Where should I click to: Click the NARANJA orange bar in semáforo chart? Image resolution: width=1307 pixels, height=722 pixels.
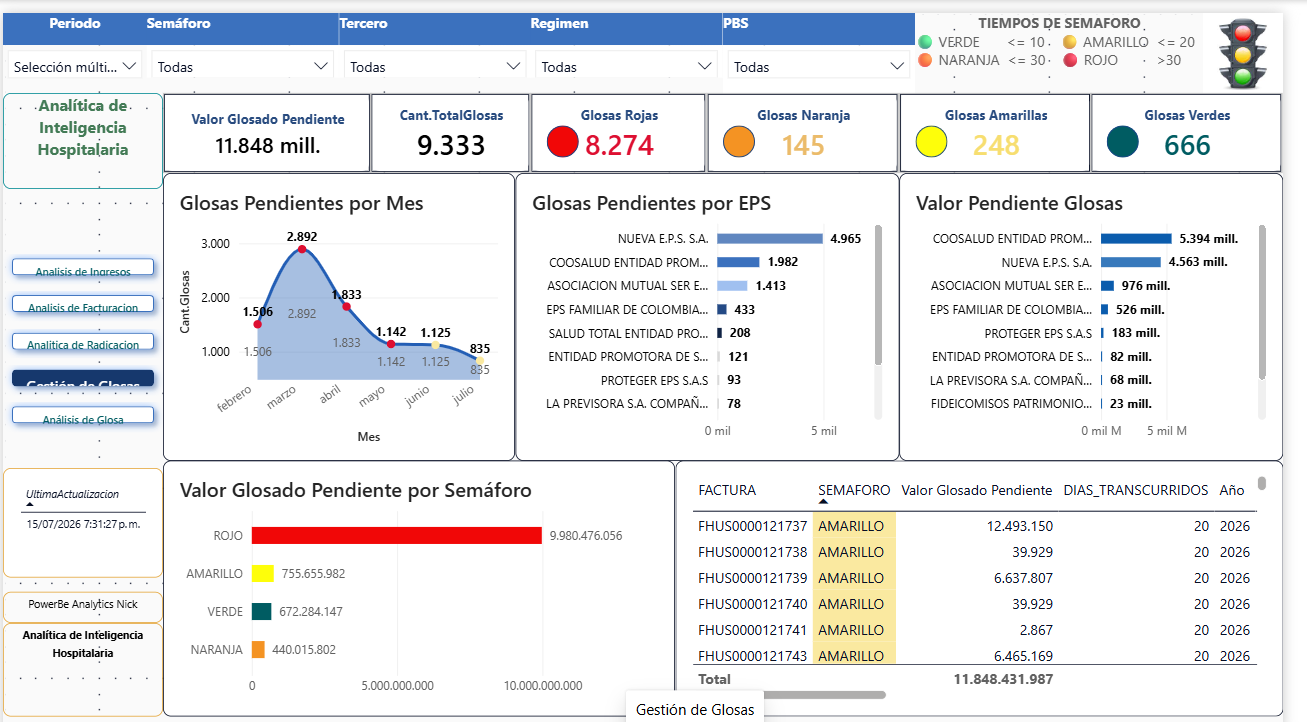click(258, 650)
